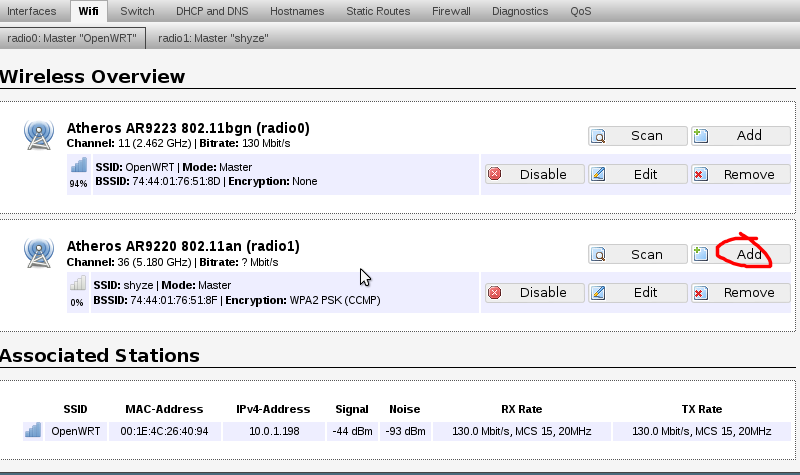Click BSSID 74:44:01:76:51:8D text

[x=158, y=182]
